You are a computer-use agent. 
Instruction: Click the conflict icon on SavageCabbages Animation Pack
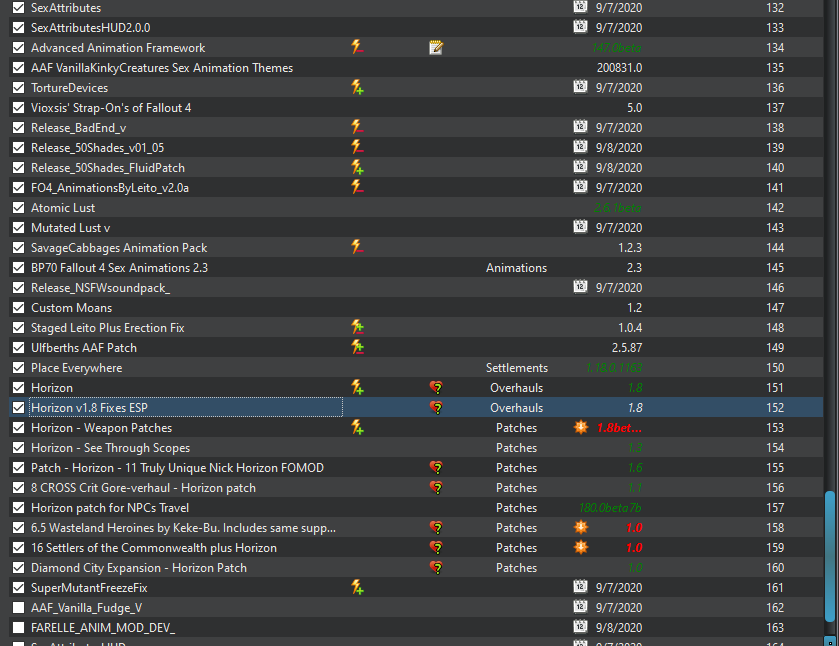[357, 247]
